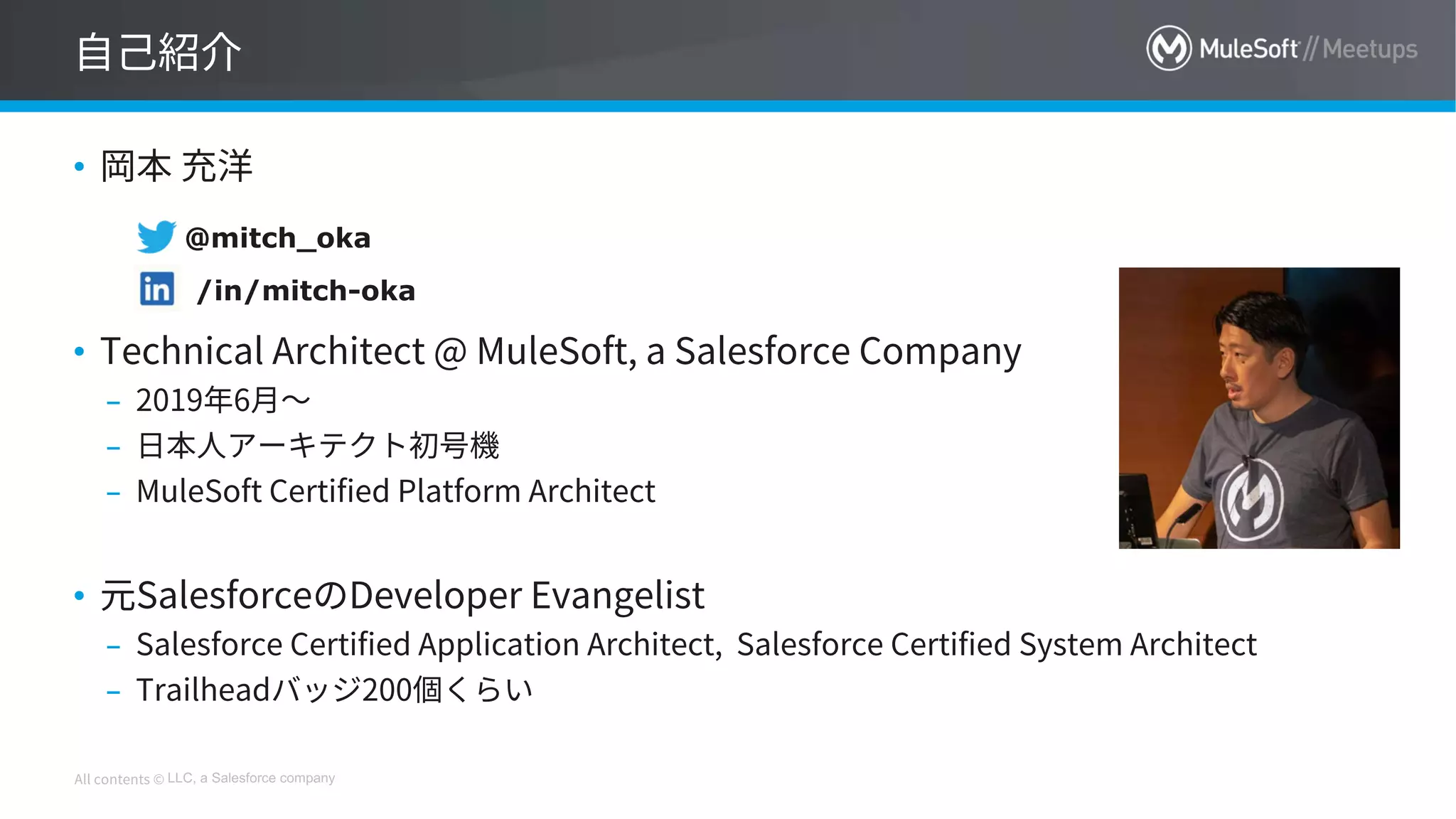Image resolution: width=1456 pixels, height=819 pixels.
Task: Open the /in/mitch-oka LinkedIn path
Action: pyautogui.click(x=306, y=291)
